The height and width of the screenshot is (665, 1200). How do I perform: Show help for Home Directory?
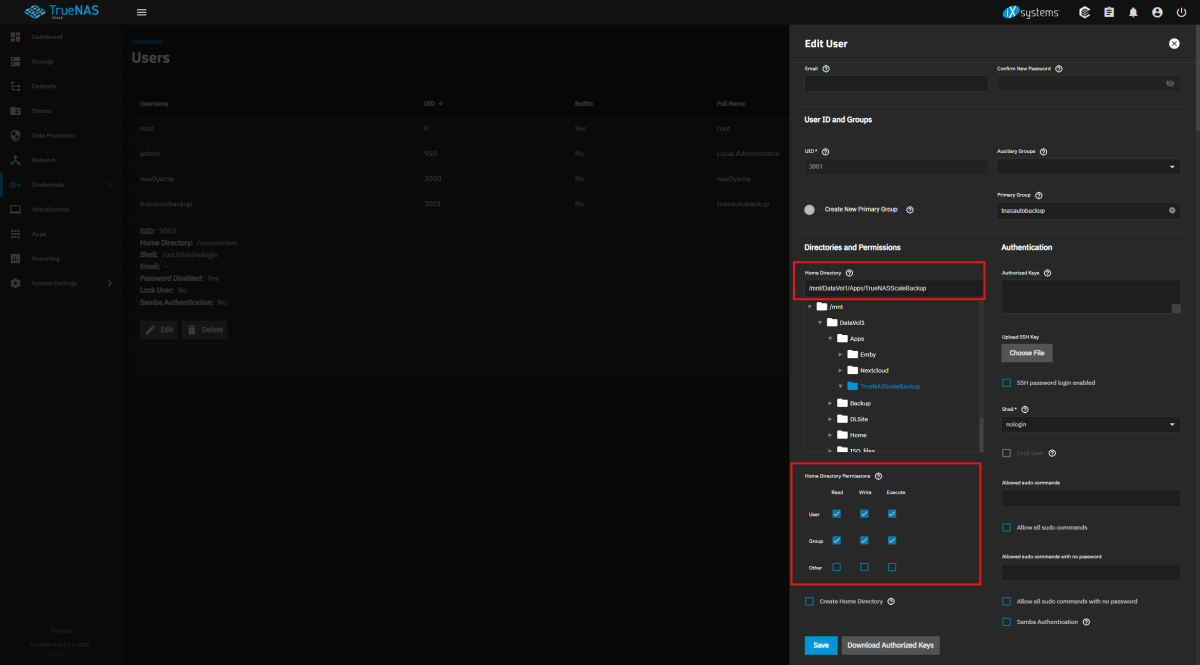coord(849,272)
